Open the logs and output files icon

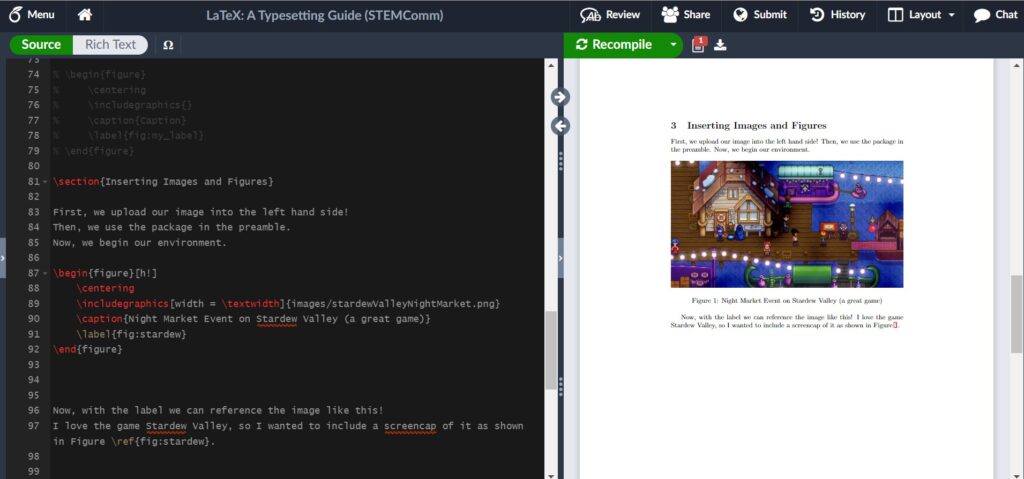click(x=699, y=44)
